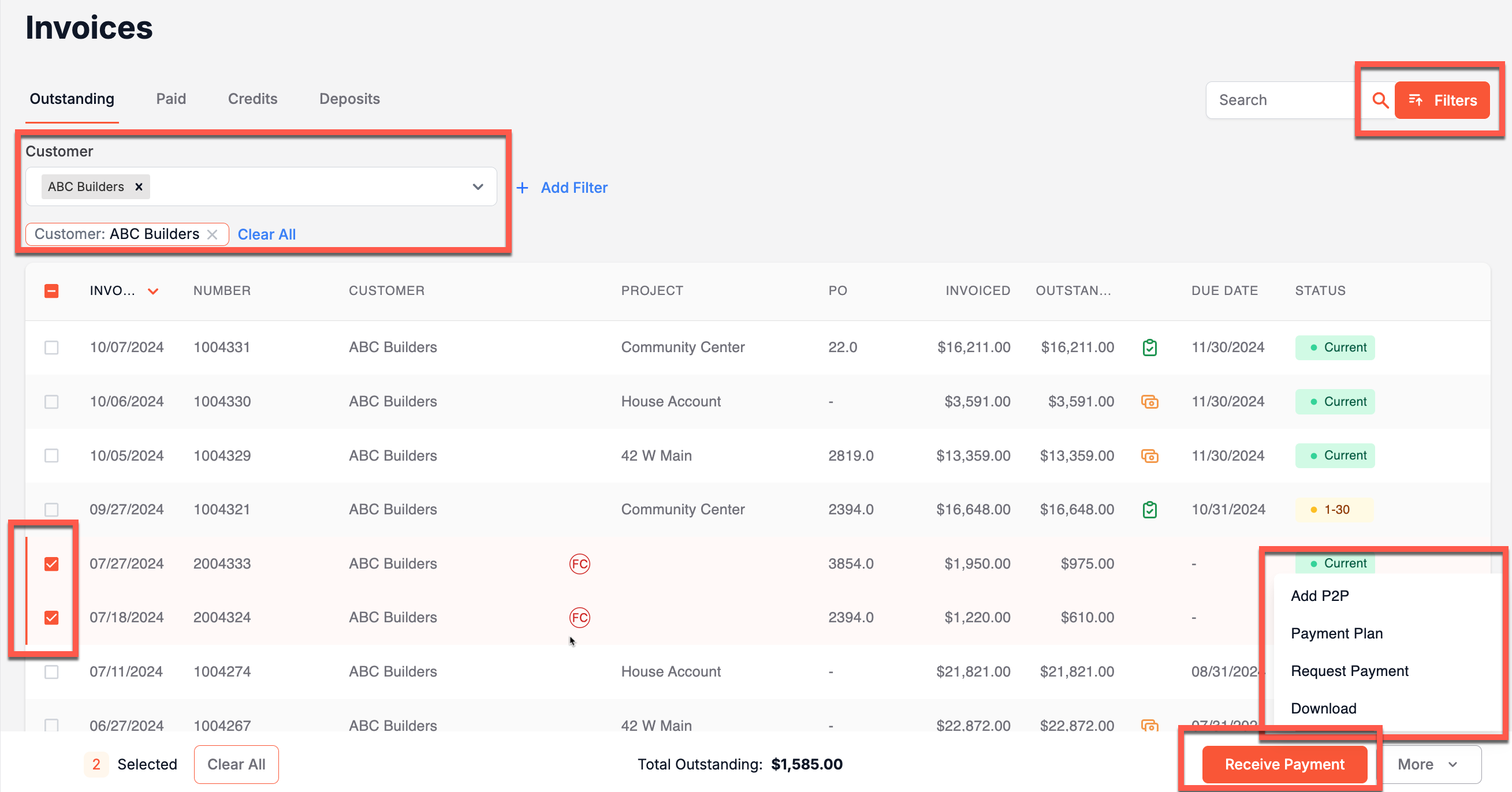Click the Receive Payment button
1512x792 pixels.
point(1284,764)
